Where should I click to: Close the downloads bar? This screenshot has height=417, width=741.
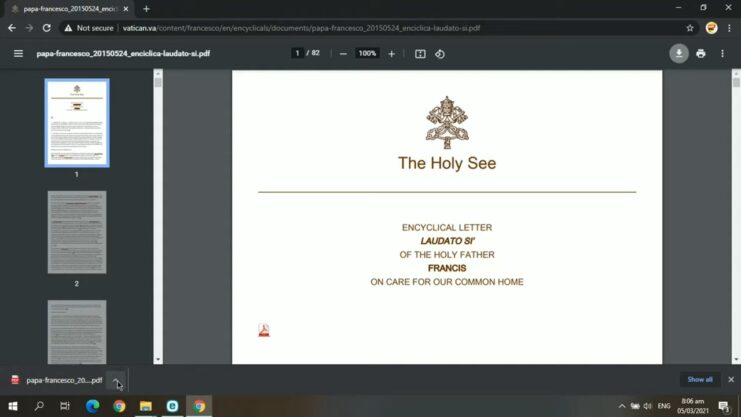tap(731, 380)
